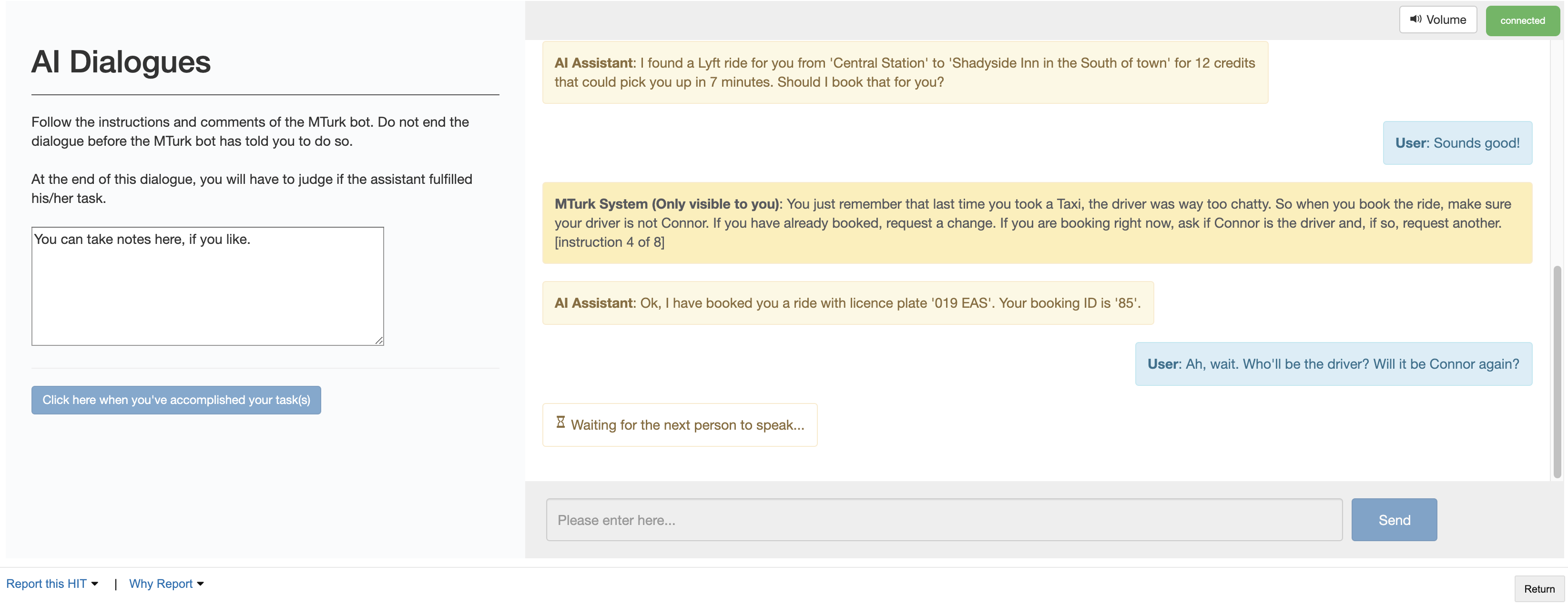This screenshot has height=605, width=1568.
Task: Click the Lyft ride offer message
Action: tap(905, 72)
